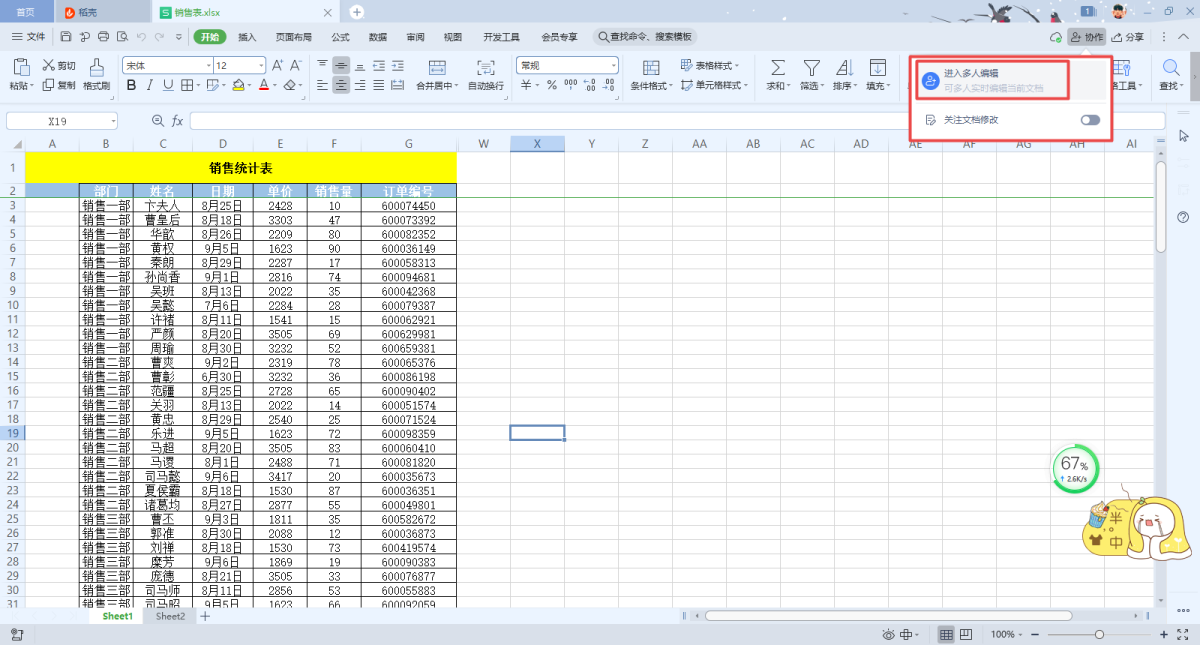
Task: Toggle the 关注文档修改 switch on
Action: point(1090,120)
